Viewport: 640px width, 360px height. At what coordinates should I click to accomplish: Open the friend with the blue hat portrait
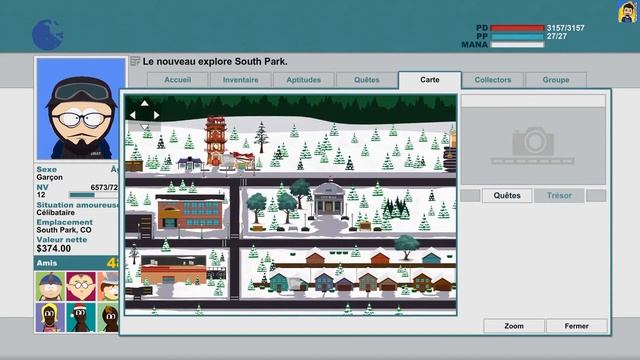pos(50,286)
